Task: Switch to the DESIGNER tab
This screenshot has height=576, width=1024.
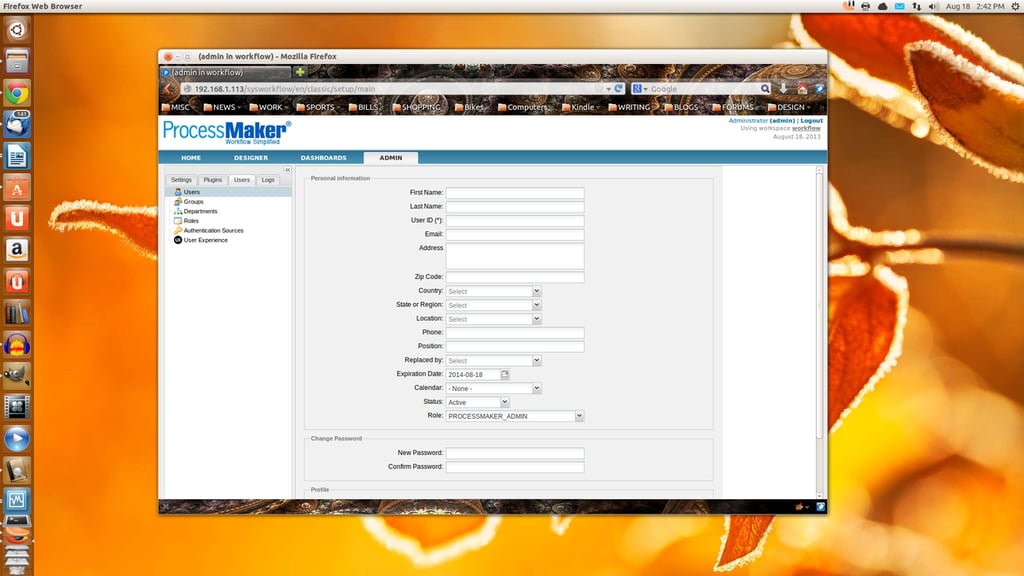Action: tap(251, 157)
